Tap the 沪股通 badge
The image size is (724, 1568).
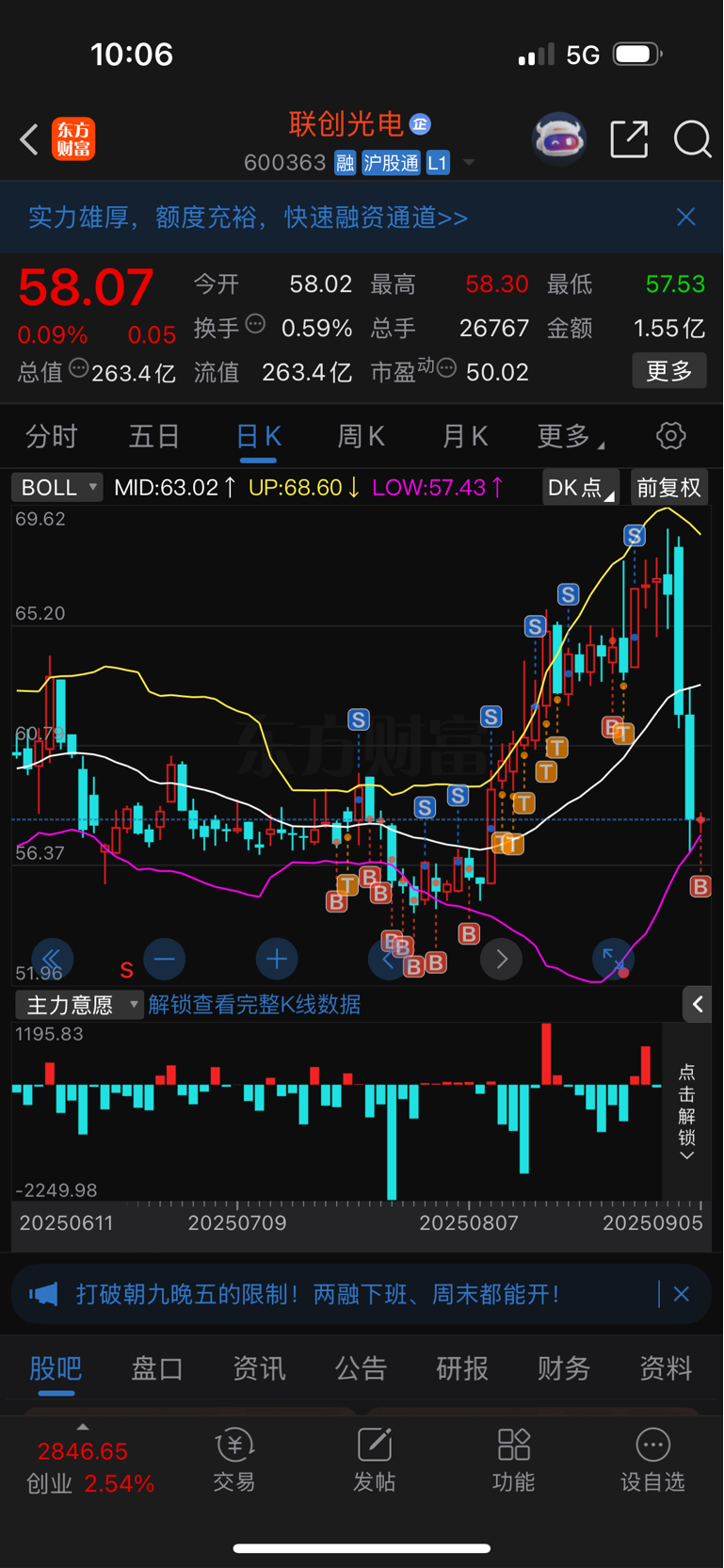click(x=391, y=163)
